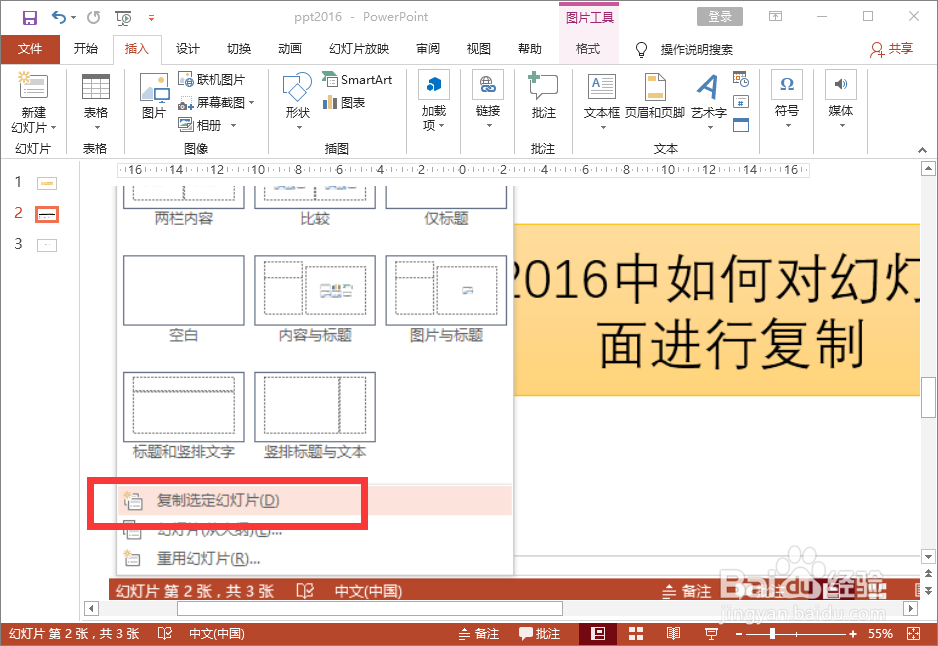Open the 链接 links dropdown
Screen dimensions: 938x646
[x=488, y=100]
